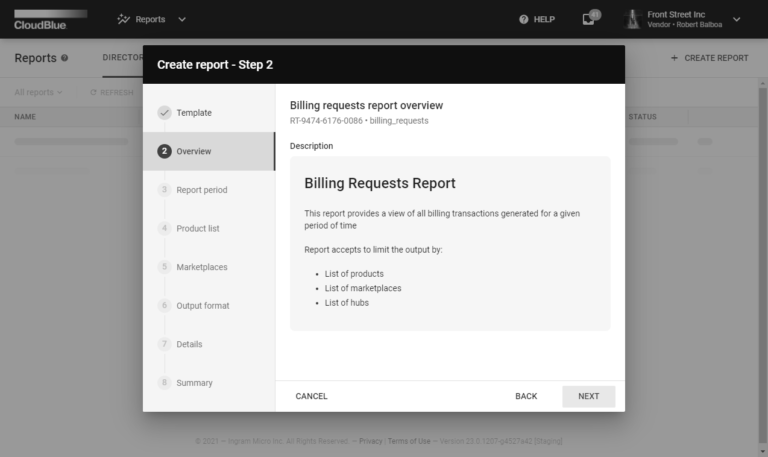The width and height of the screenshot is (768, 457).
Task: Select the Product list step
Action: click(209, 228)
